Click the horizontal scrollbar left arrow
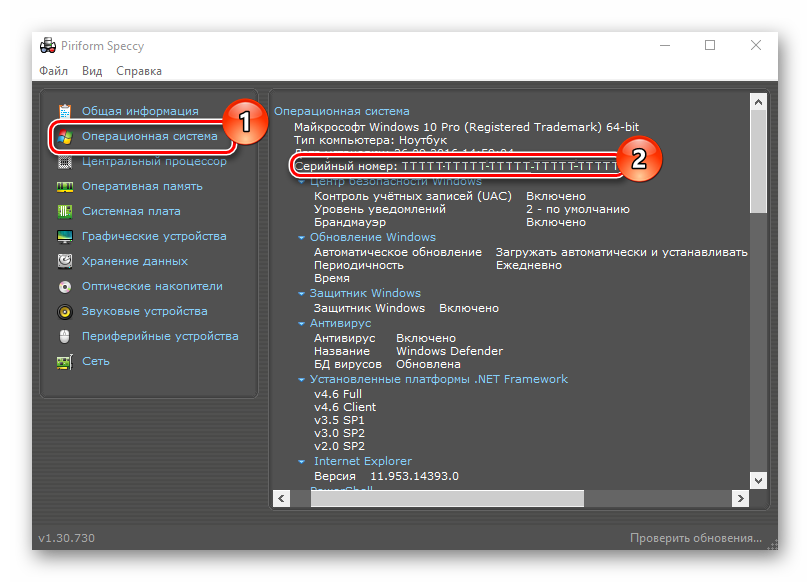Viewport: 810px width, 582px height. (x=281, y=498)
